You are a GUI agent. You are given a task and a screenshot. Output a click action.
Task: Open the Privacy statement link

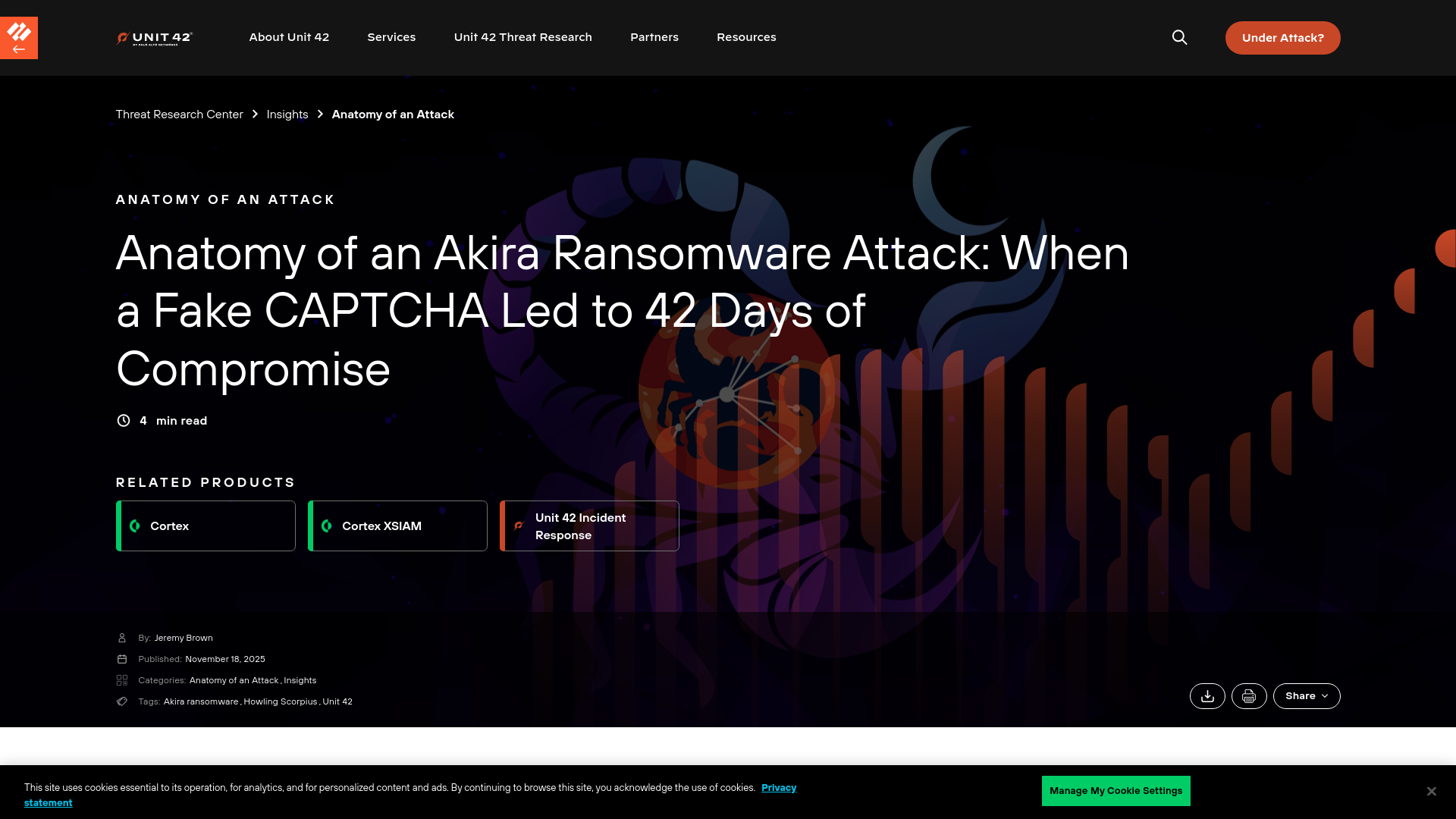coord(779,787)
